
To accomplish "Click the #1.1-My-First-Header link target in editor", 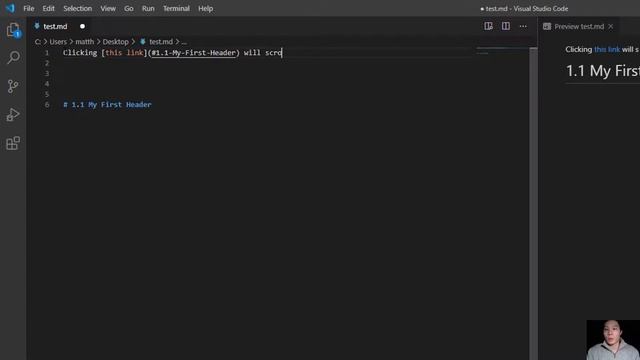I will [193, 53].
